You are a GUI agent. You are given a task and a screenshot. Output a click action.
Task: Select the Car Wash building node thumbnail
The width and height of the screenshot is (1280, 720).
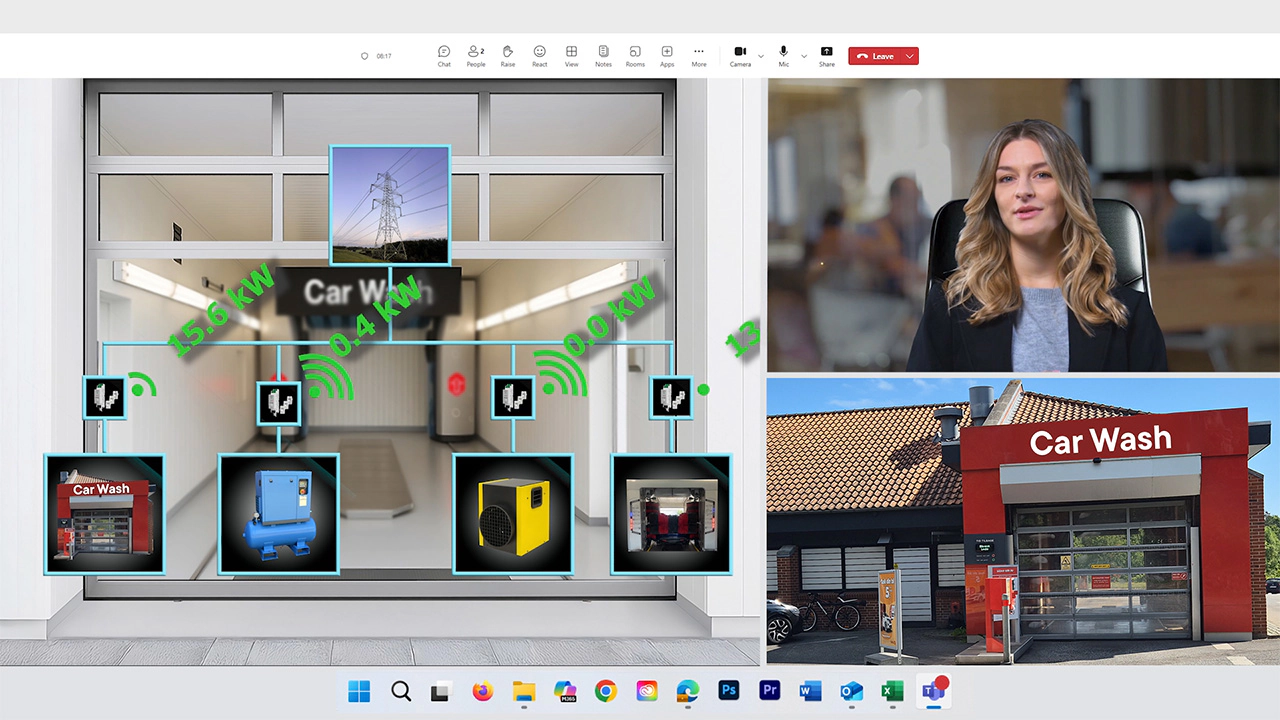coord(104,514)
